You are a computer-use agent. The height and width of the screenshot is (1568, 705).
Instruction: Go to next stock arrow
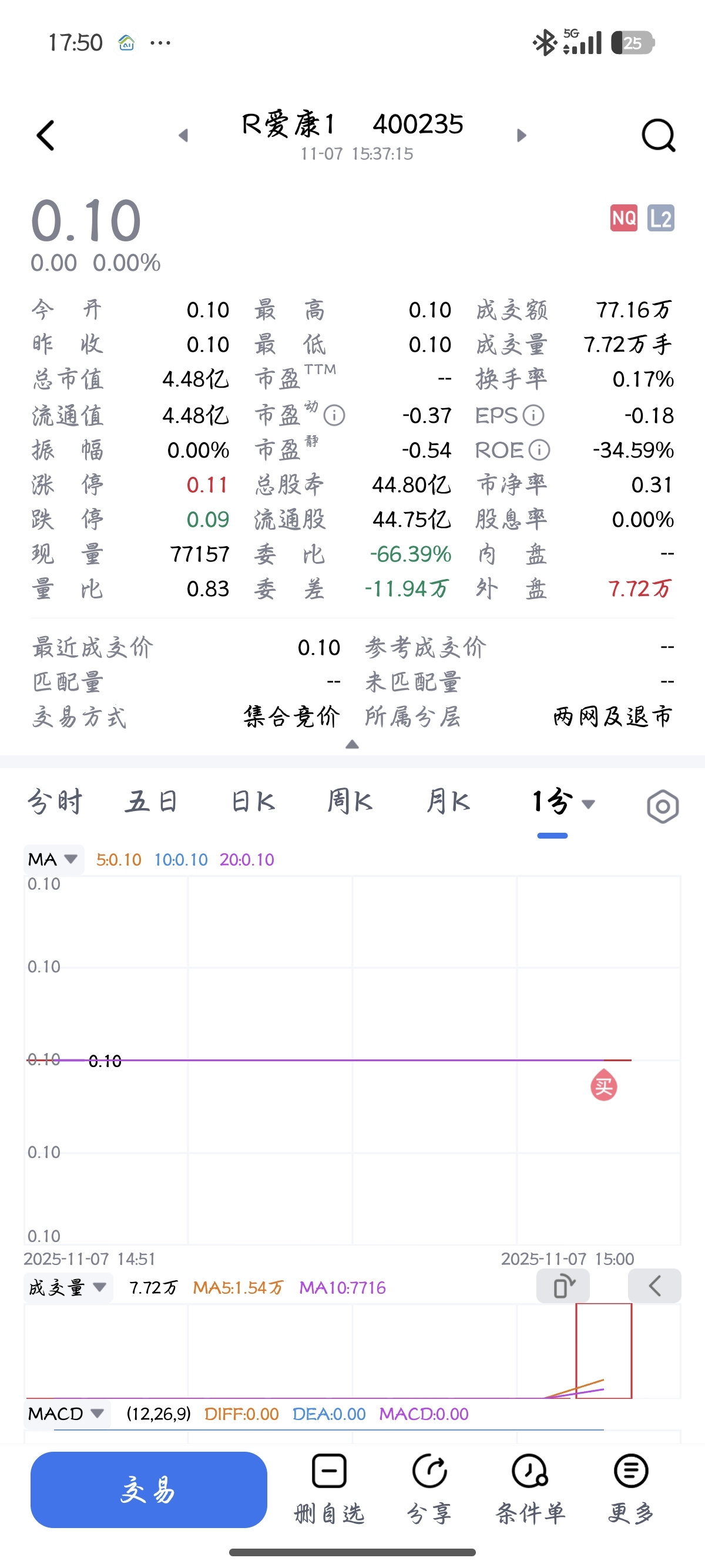[521, 135]
